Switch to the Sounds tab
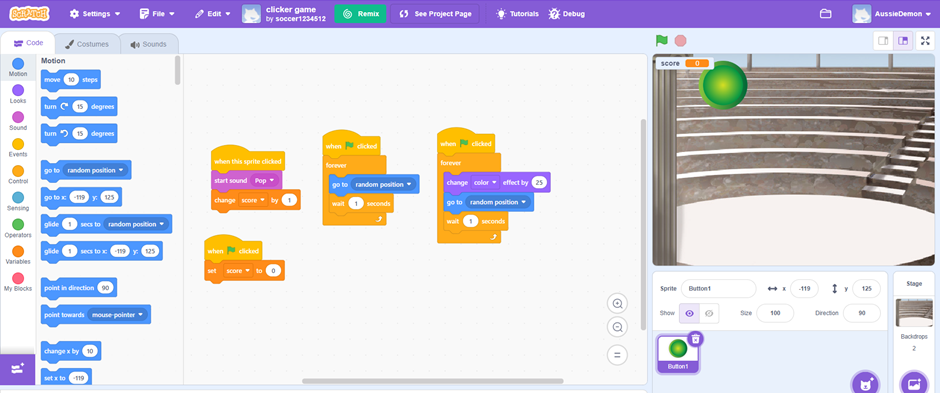940x393 pixels. click(148, 44)
